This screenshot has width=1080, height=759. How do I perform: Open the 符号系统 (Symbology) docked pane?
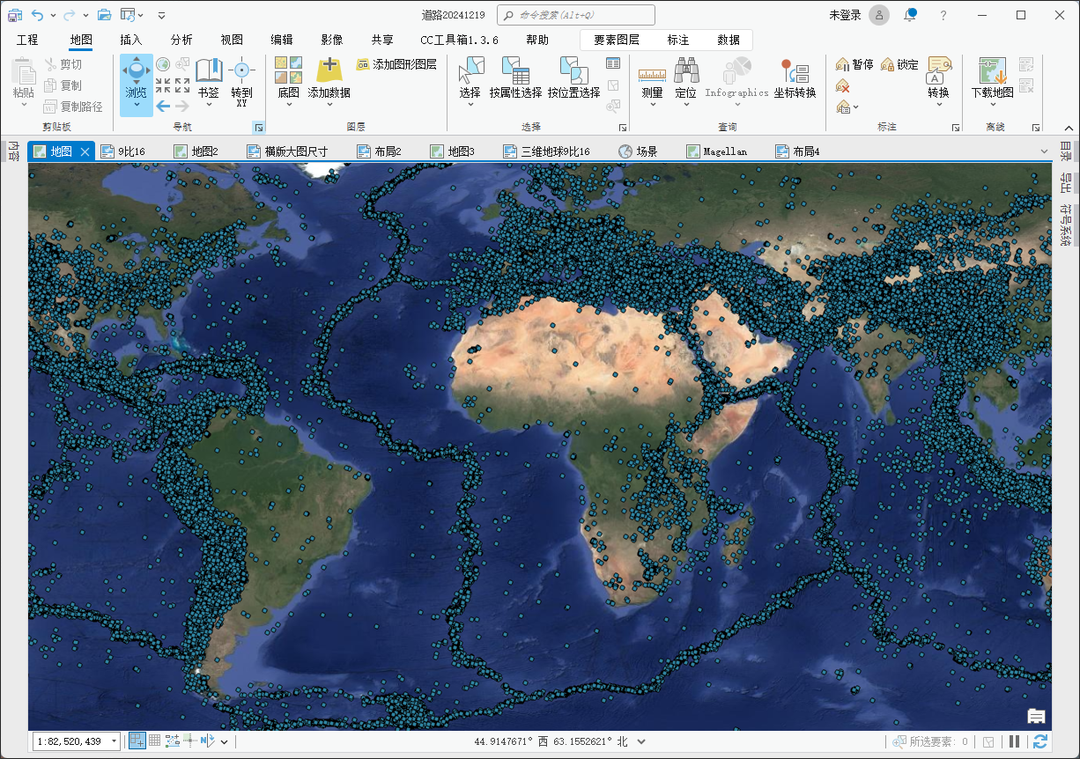(x=1066, y=225)
